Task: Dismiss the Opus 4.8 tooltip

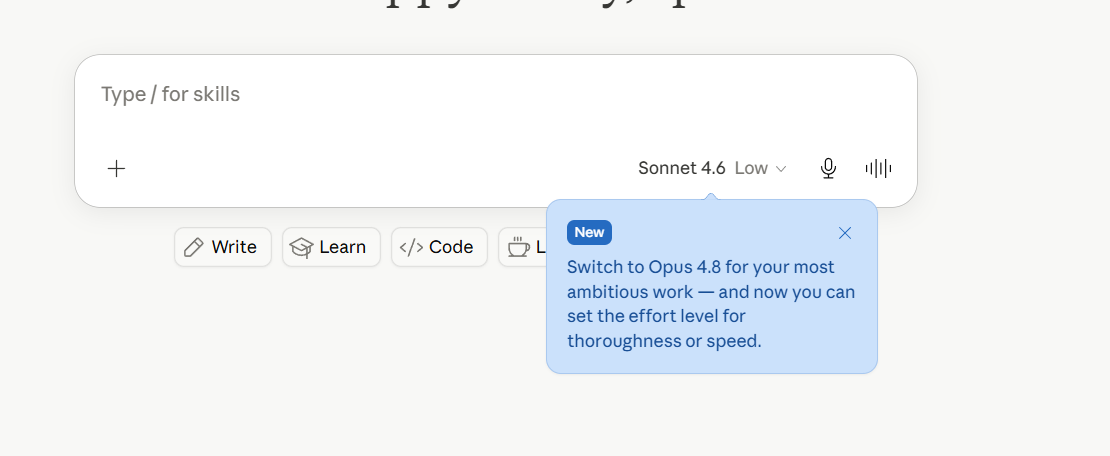Action: point(845,233)
